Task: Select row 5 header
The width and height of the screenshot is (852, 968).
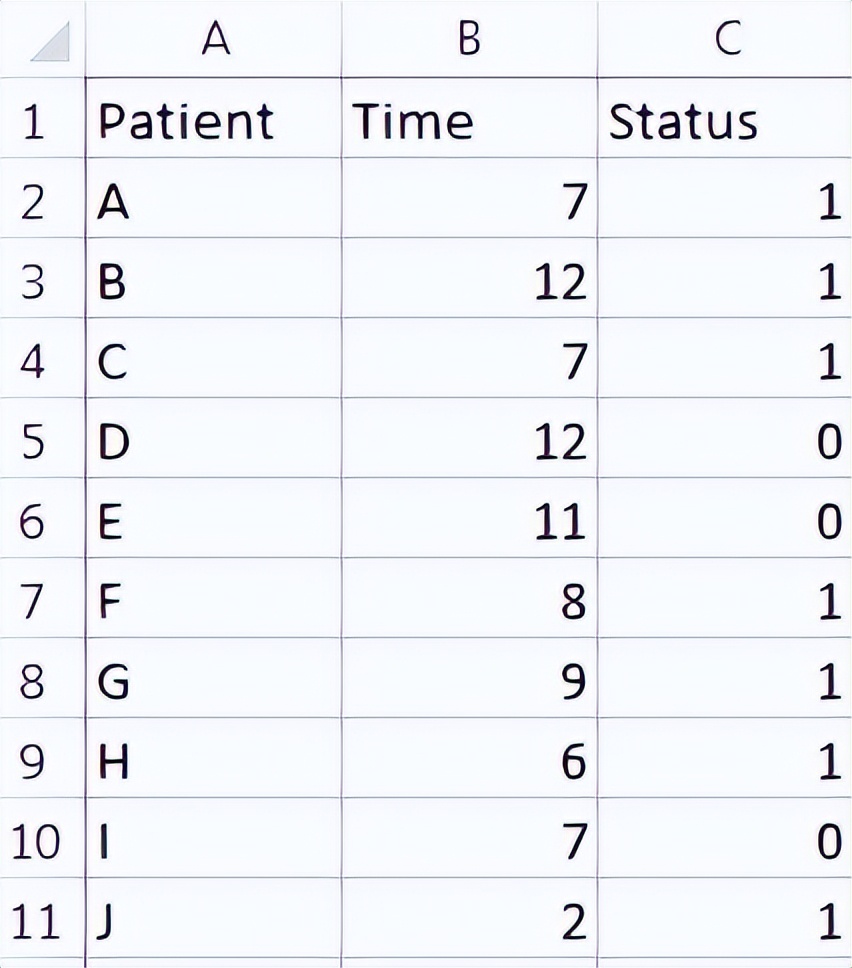Action: [x=34, y=442]
